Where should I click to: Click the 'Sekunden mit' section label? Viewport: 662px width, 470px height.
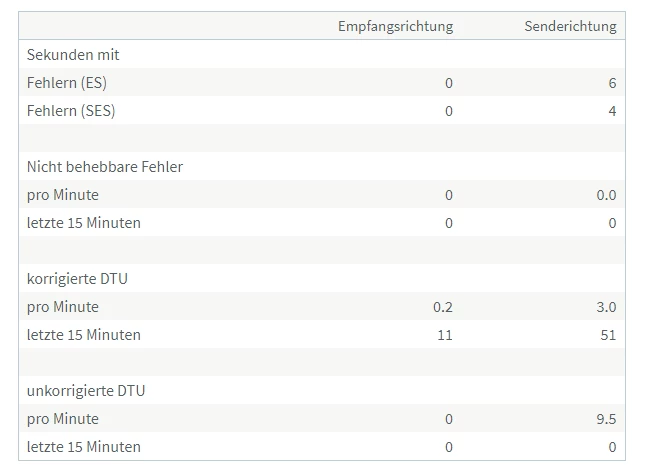click(73, 55)
